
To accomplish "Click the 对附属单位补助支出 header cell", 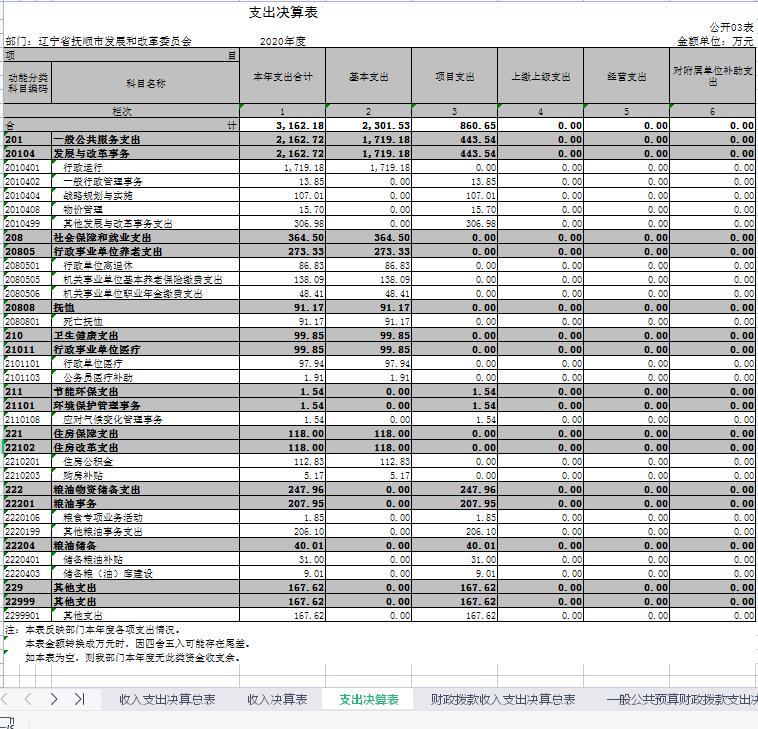I will click(713, 77).
